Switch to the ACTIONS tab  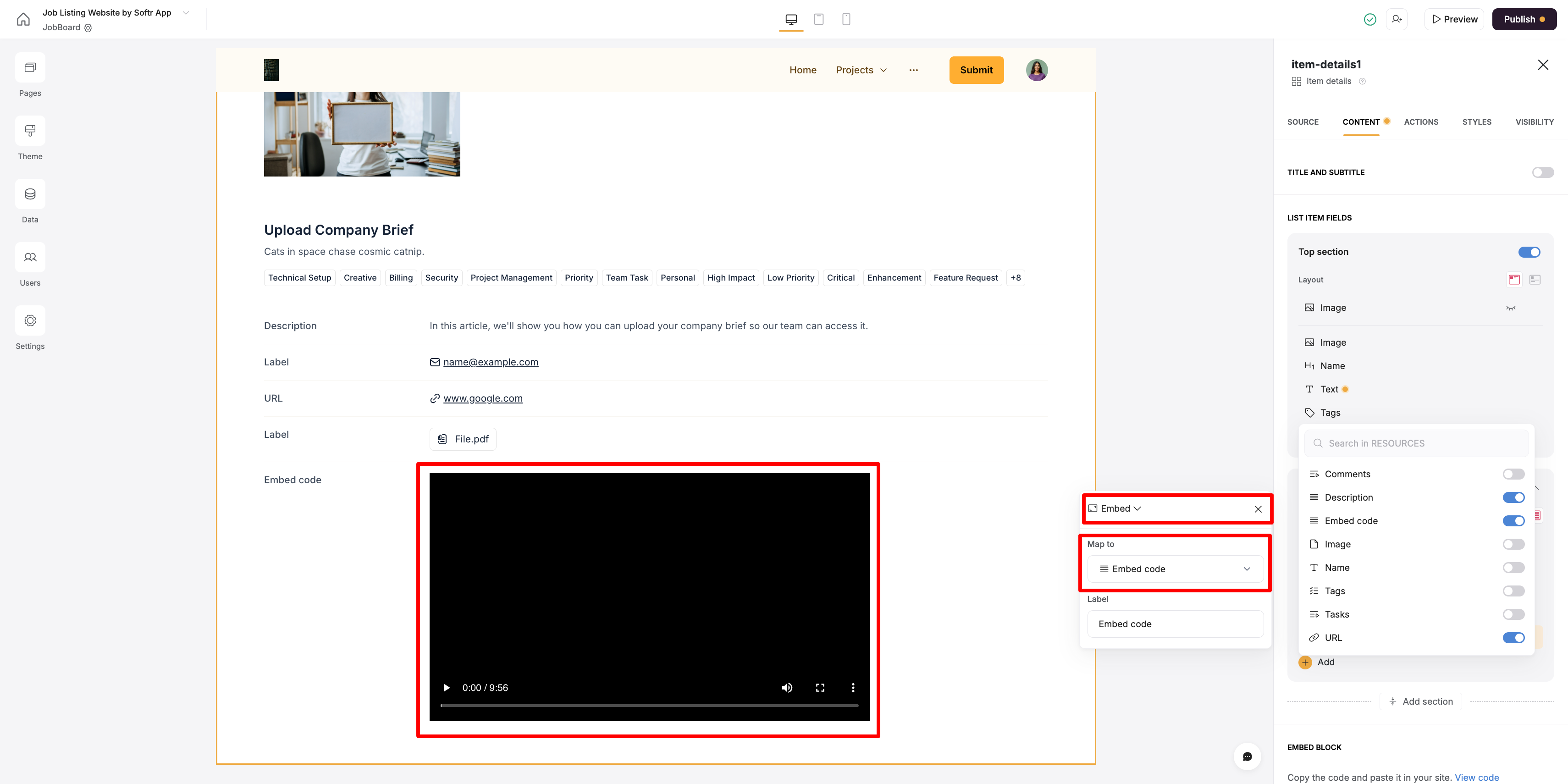(1421, 122)
